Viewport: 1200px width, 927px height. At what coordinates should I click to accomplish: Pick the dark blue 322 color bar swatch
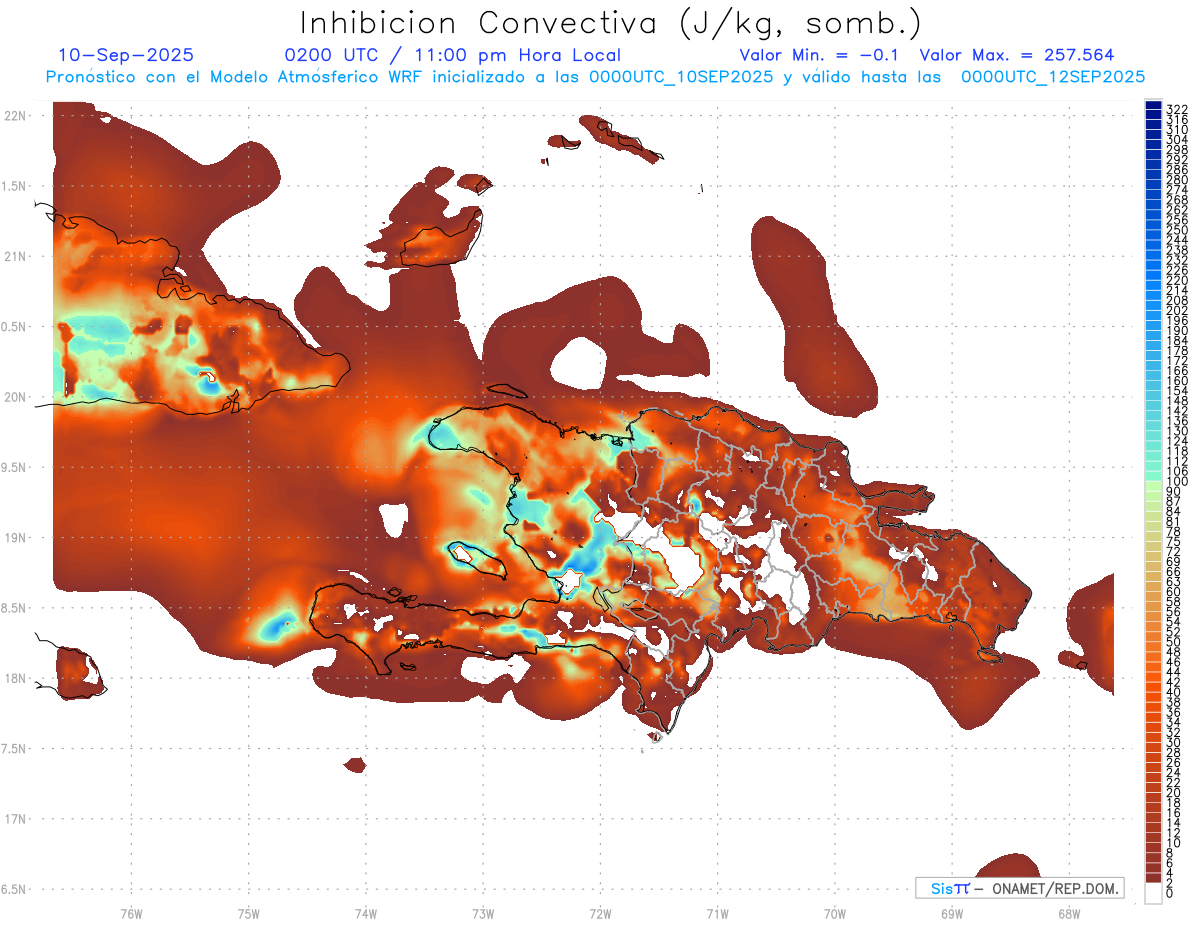click(1153, 107)
